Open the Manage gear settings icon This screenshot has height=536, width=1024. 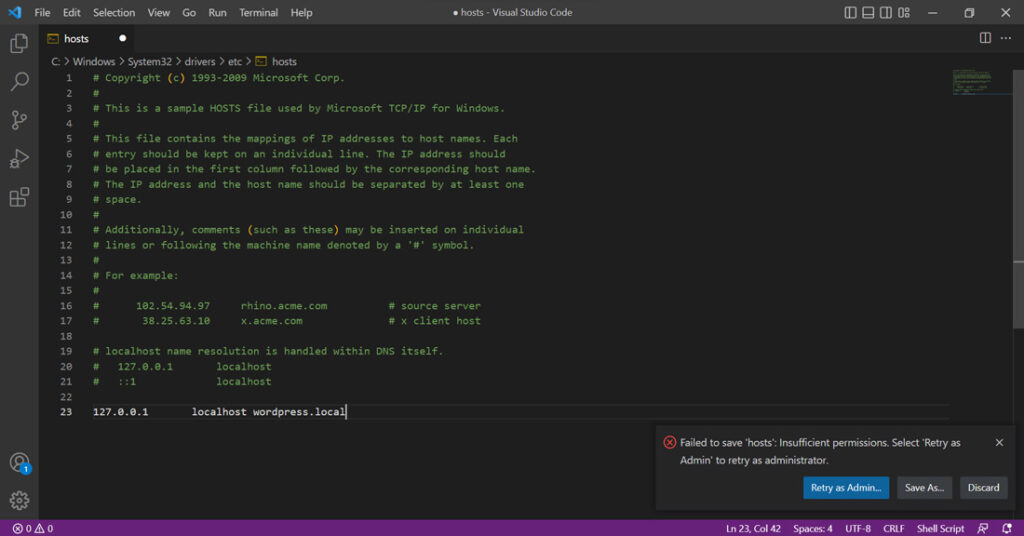coord(19,500)
